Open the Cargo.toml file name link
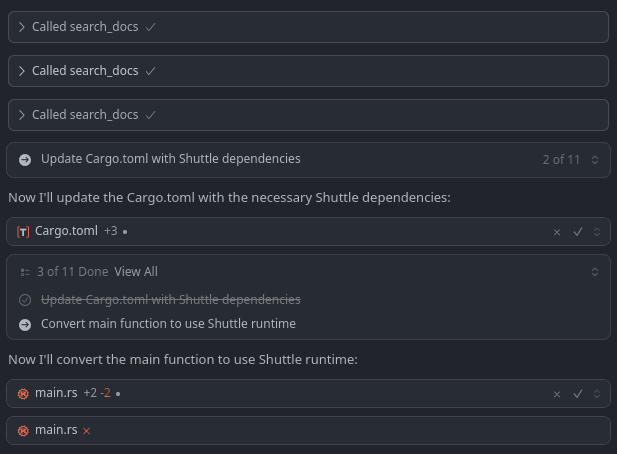Screen dimensions: 617x454 click(66, 232)
